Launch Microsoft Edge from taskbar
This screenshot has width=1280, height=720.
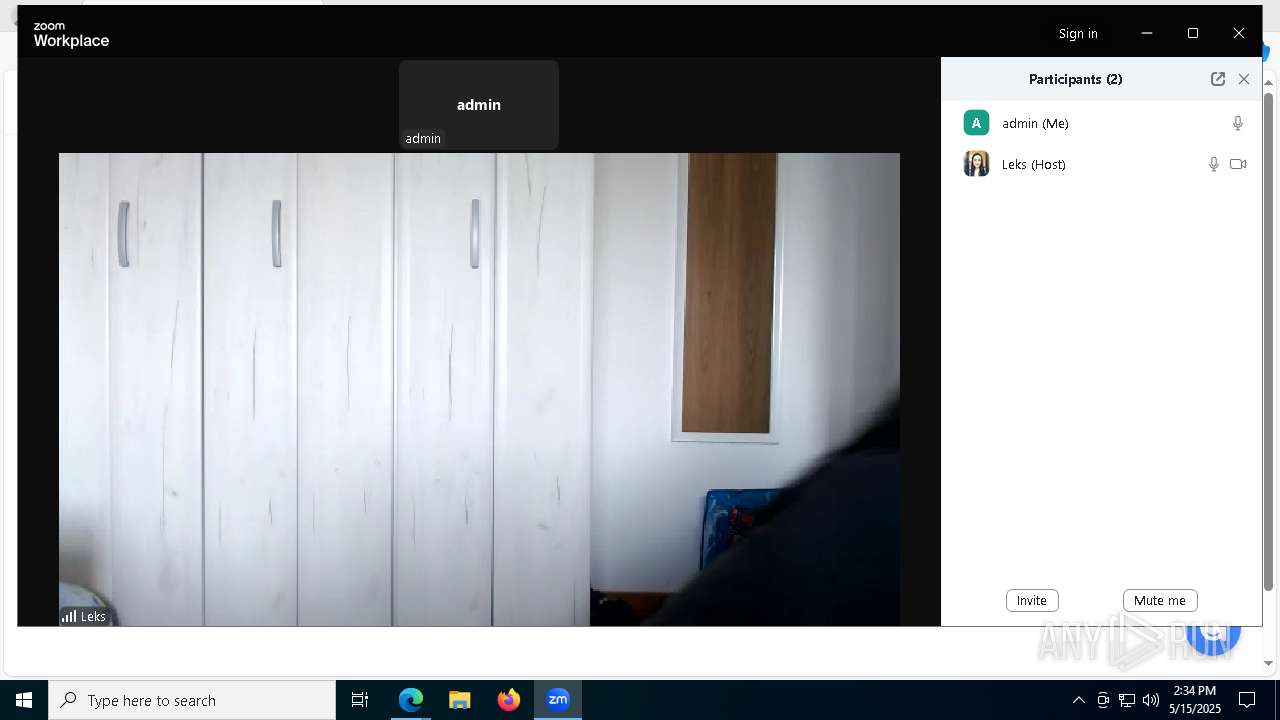(411, 700)
